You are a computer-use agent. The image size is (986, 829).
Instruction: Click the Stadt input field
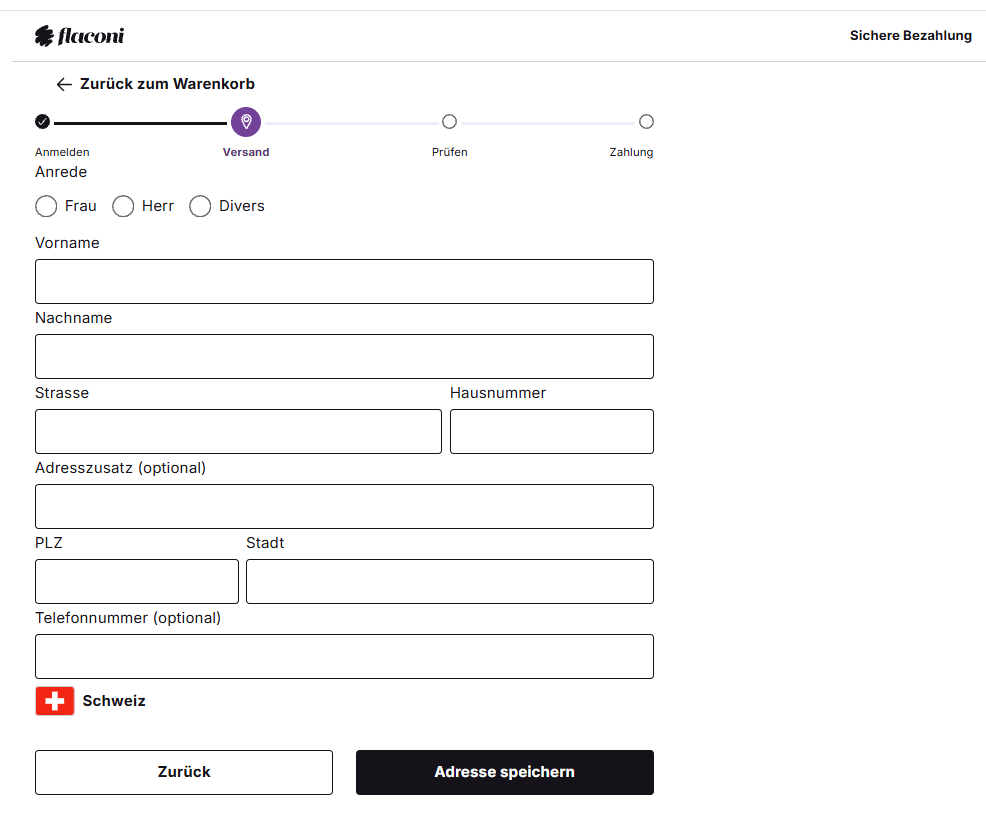450,581
